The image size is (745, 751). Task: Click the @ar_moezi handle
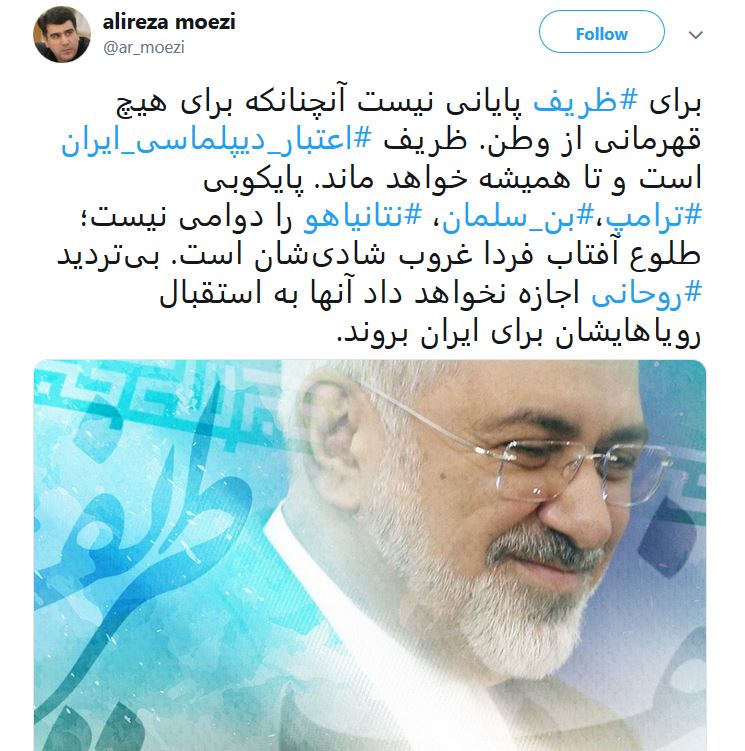click(144, 47)
